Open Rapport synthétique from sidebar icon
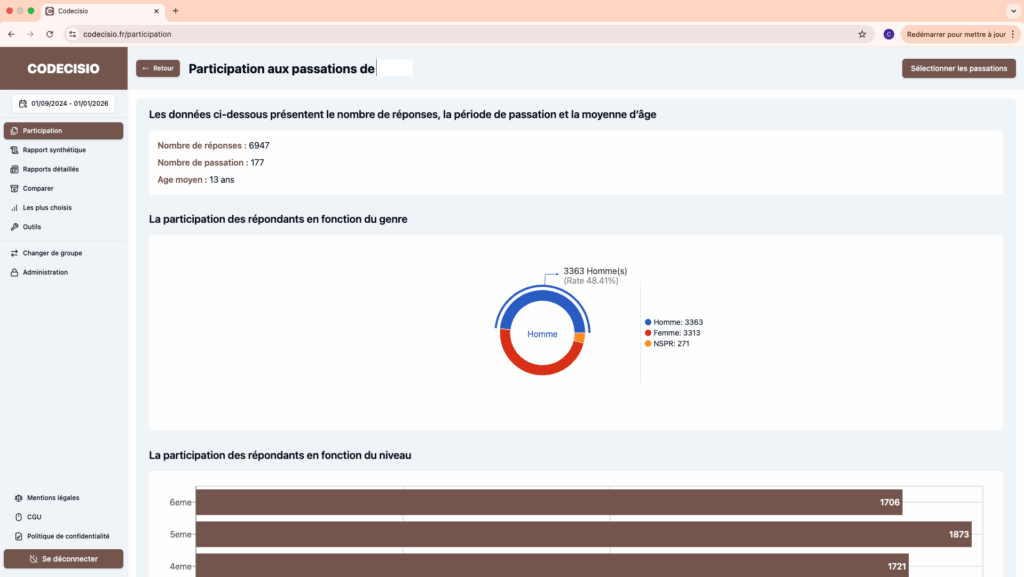The height and width of the screenshot is (577, 1024). click(x=14, y=150)
